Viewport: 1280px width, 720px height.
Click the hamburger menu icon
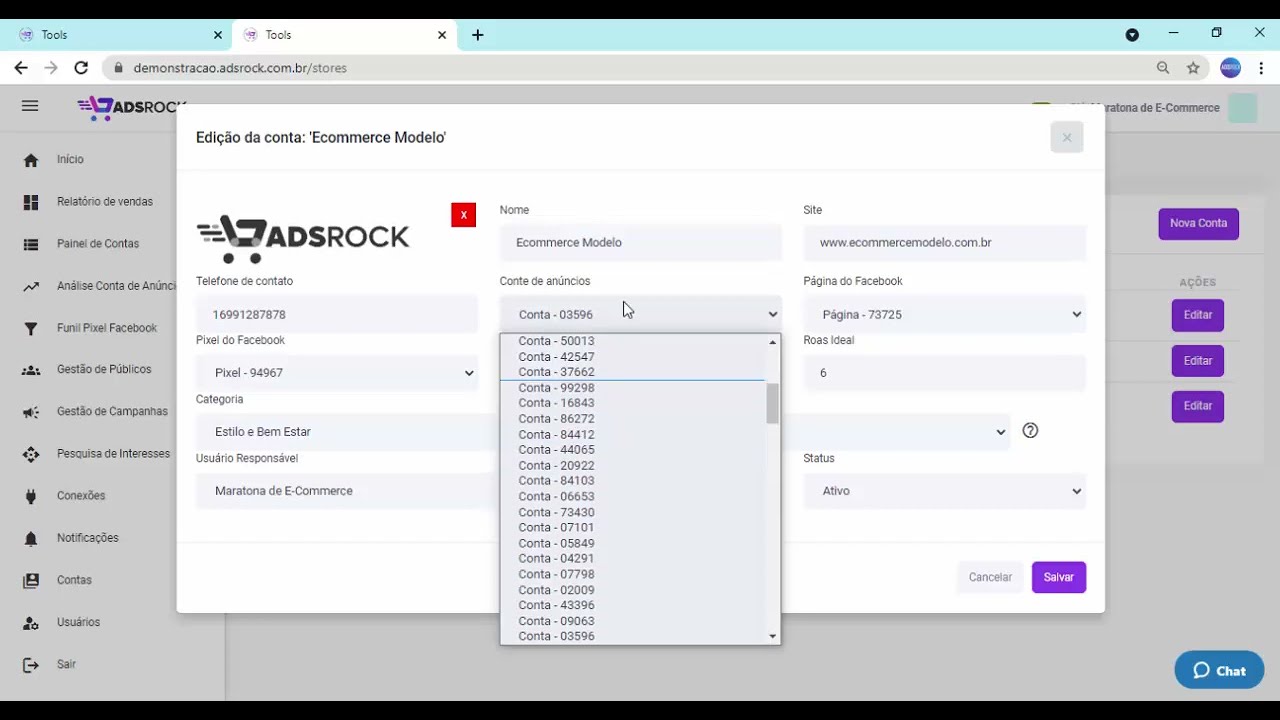(30, 106)
